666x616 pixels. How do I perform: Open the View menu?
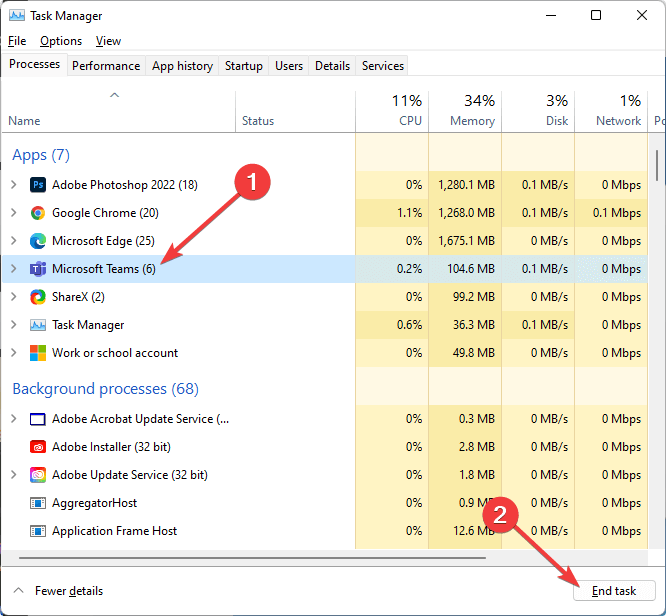(108, 41)
